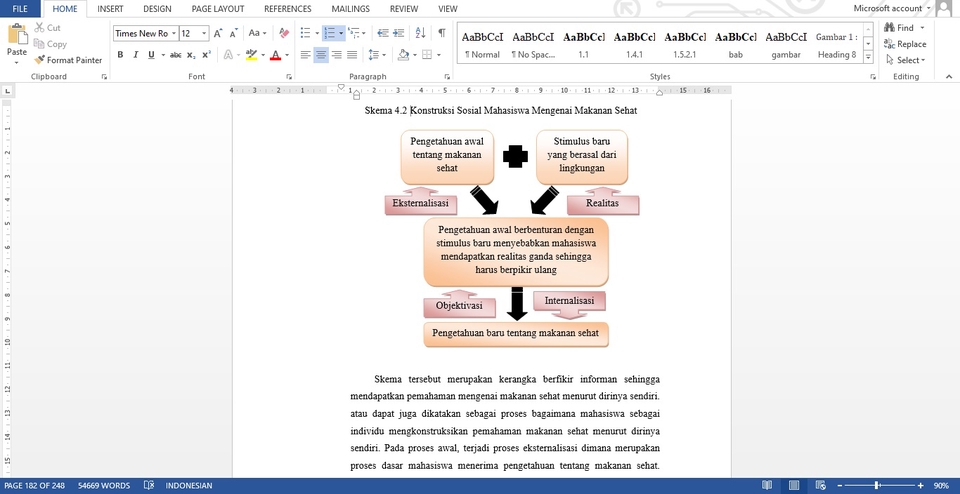
Task: Switch to the REVIEW tab
Action: click(x=404, y=9)
